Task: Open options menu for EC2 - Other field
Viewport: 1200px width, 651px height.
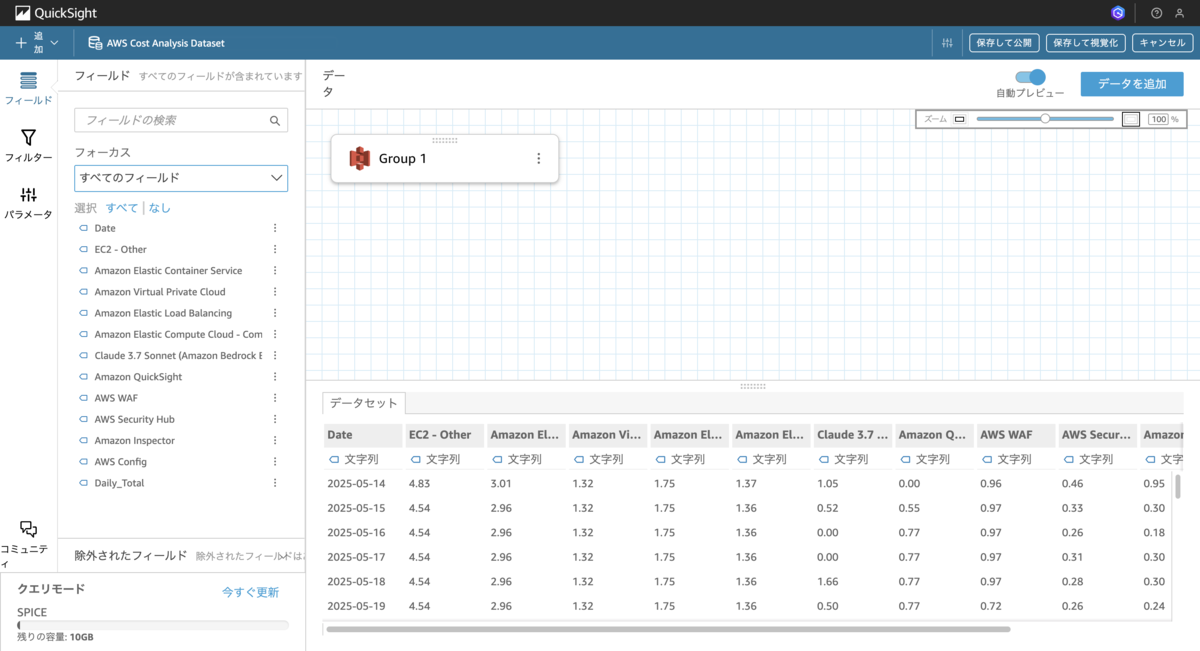Action: (x=275, y=249)
